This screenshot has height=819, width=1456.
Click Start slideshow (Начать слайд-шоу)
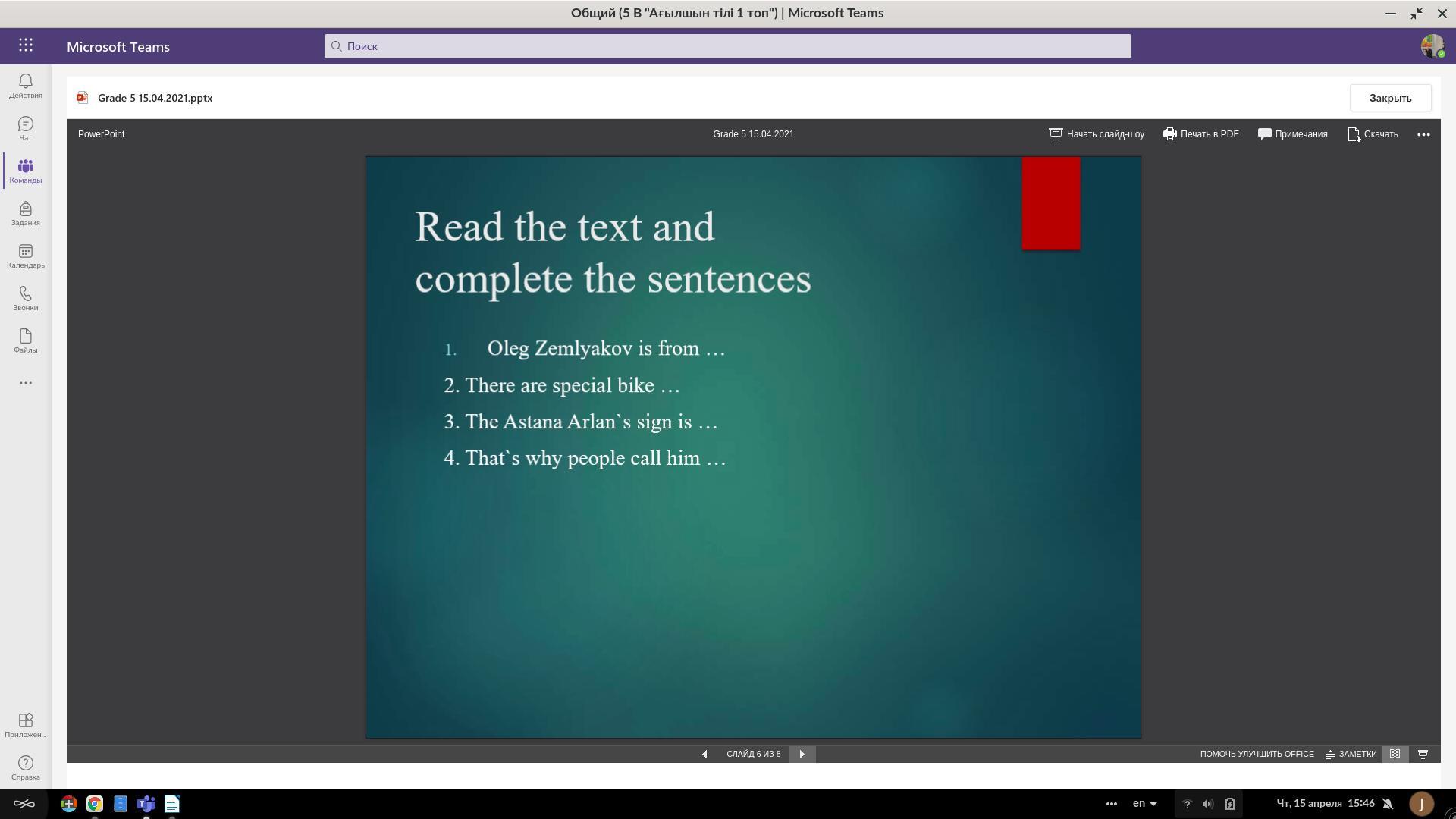[x=1097, y=134]
